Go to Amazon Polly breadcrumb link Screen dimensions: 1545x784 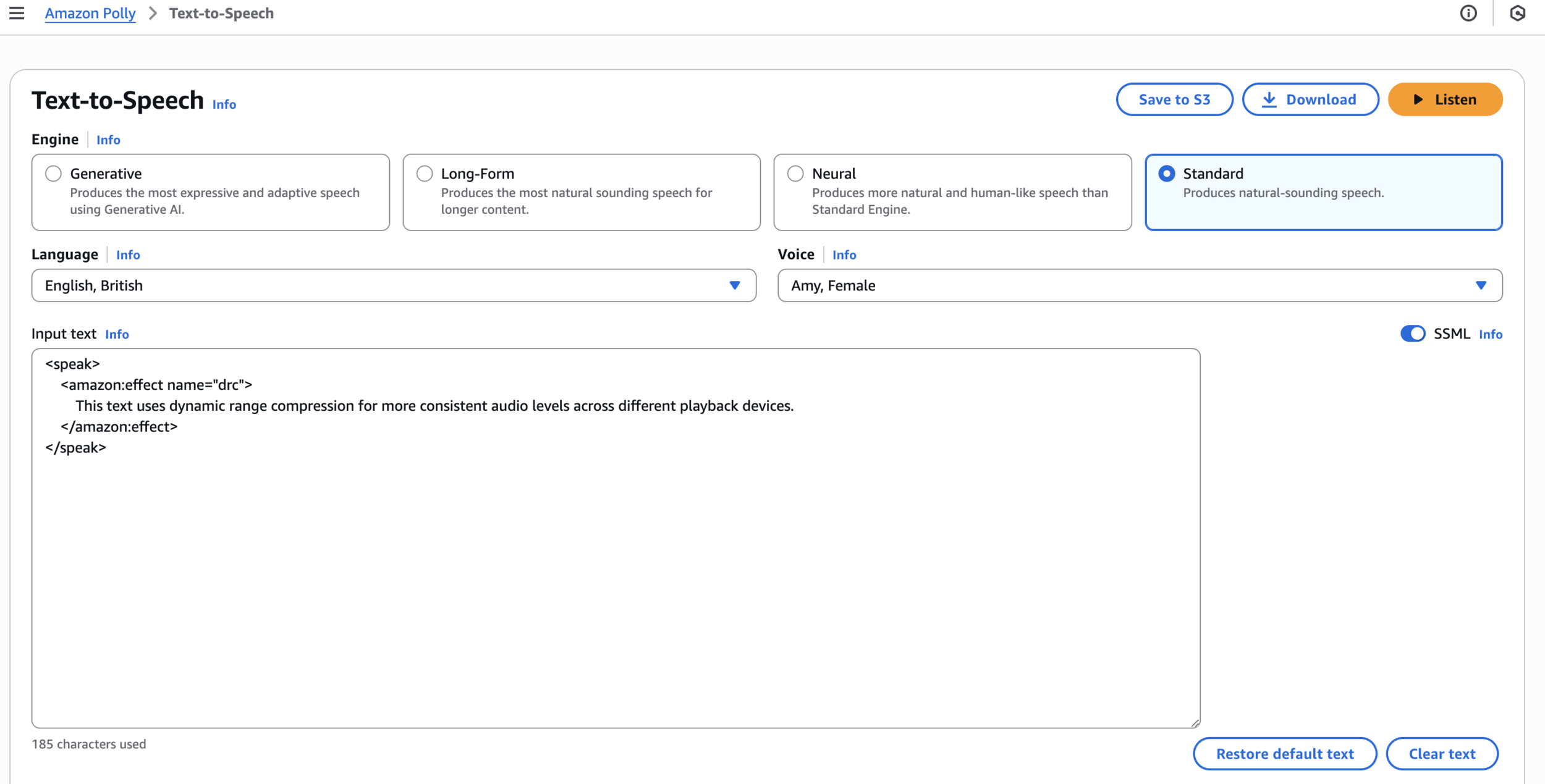point(90,14)
